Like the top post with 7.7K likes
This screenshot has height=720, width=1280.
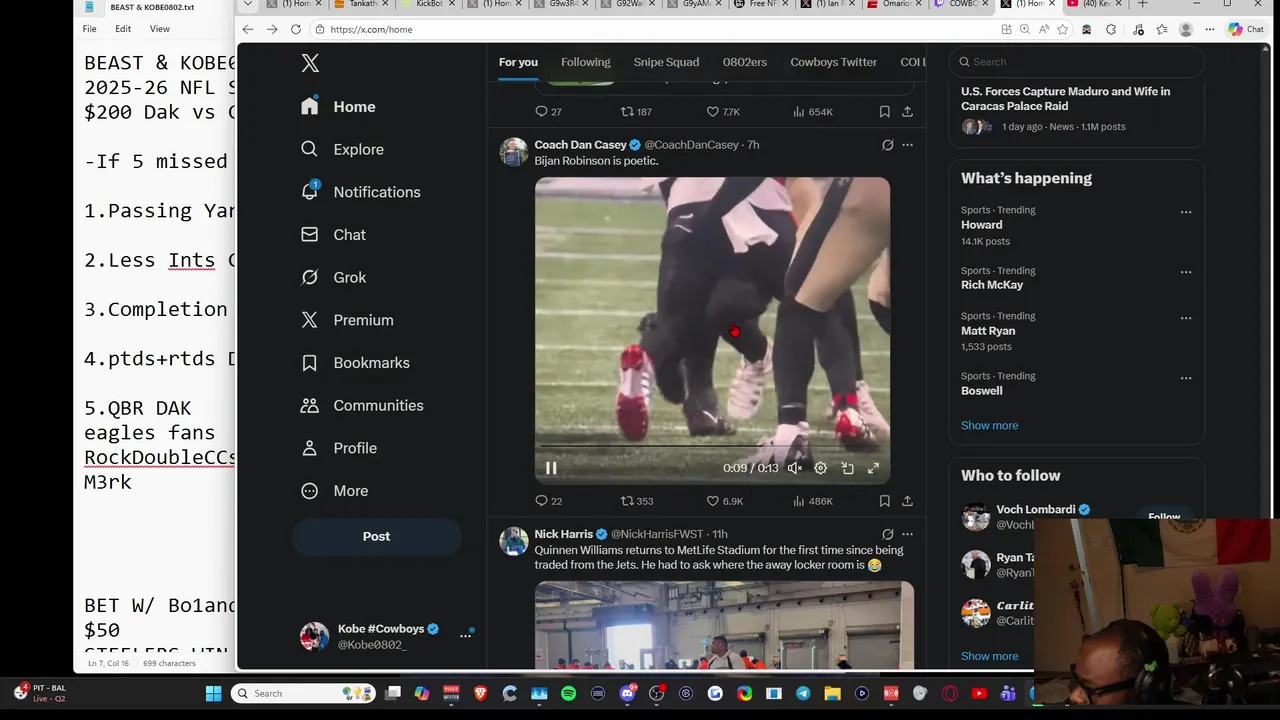point(723,112)
